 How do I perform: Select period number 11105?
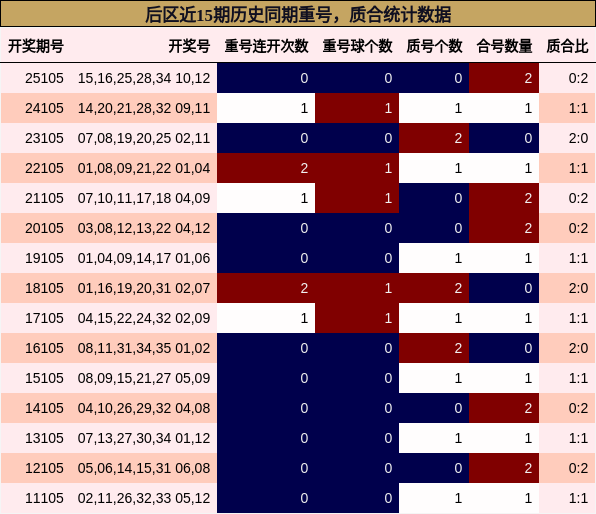click(44, 498)
